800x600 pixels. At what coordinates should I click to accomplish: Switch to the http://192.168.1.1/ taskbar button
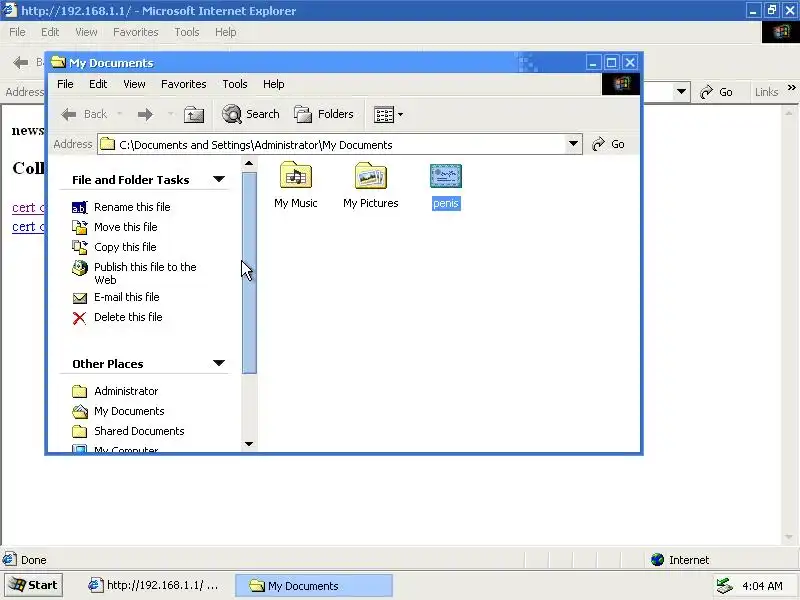click(154, 585)
